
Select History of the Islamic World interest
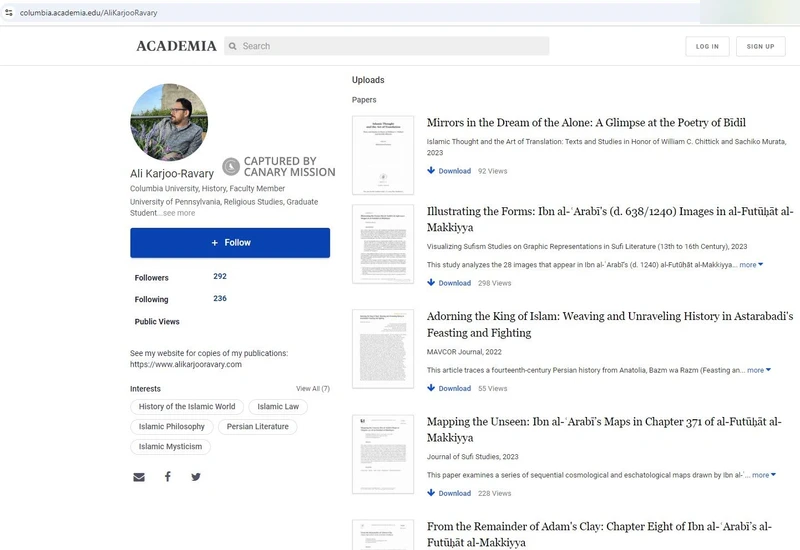pyautogui.click(x=187, y=407)
